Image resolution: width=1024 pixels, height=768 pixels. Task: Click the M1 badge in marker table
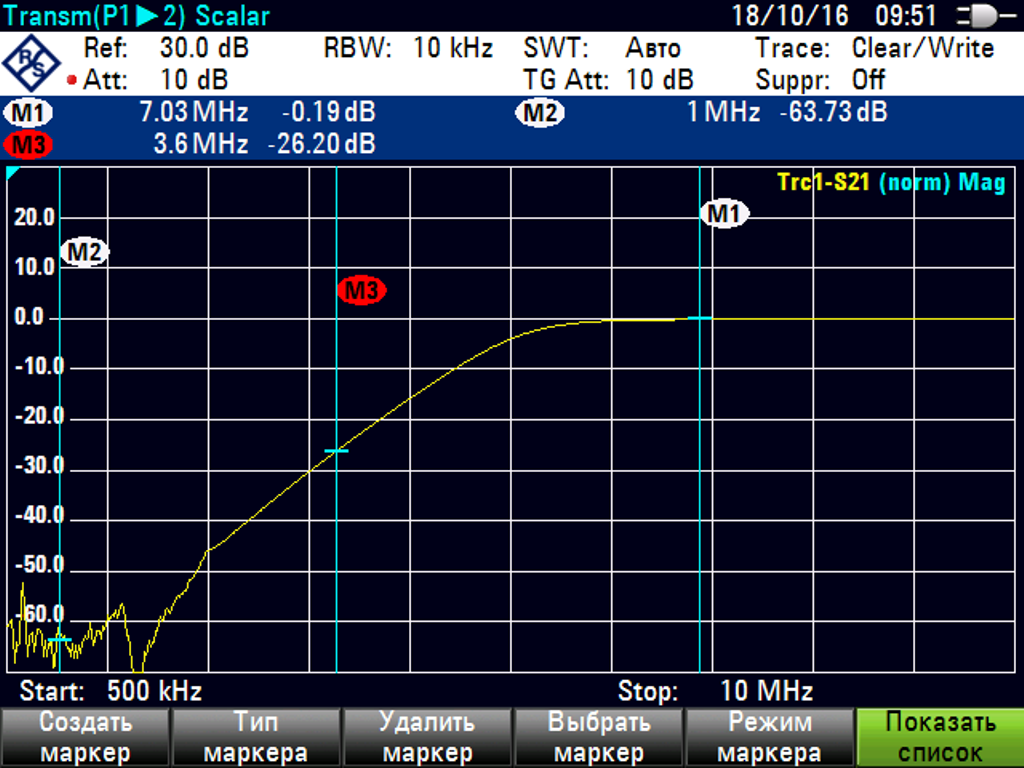click(x=30, y=112)
